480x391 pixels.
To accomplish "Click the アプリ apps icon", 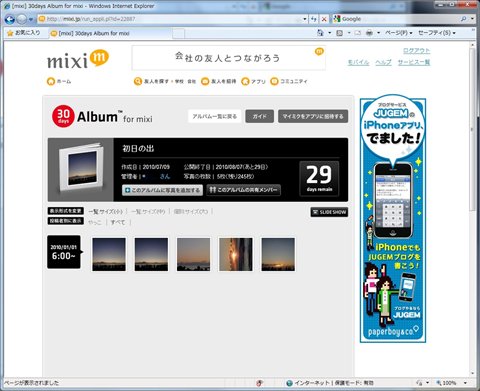I will tap(245, 81).
